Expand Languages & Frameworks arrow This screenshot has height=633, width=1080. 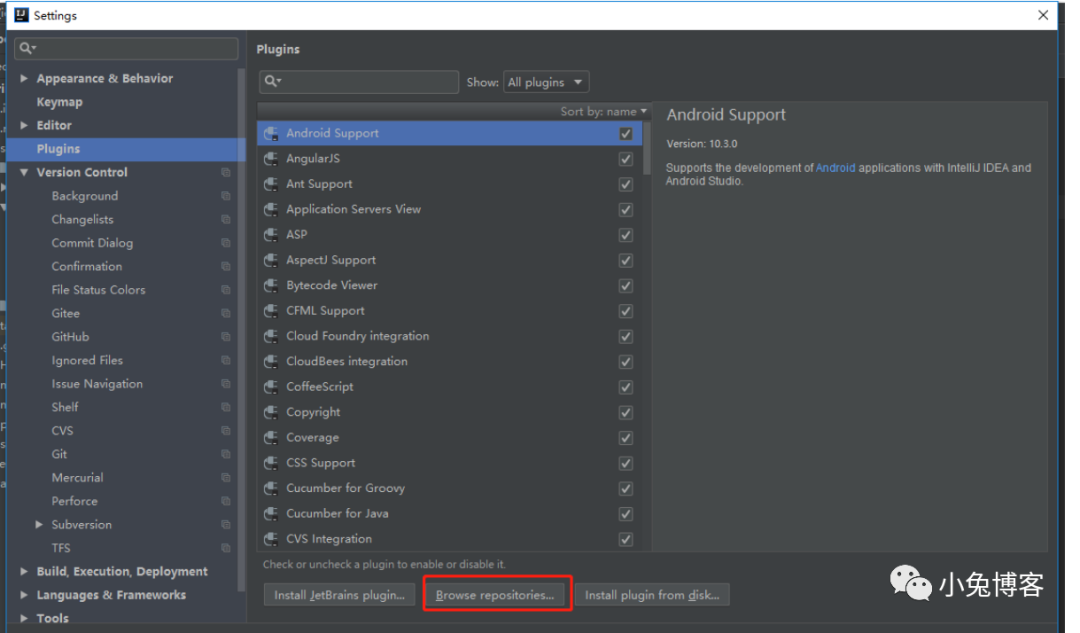[x=24, y=595]
